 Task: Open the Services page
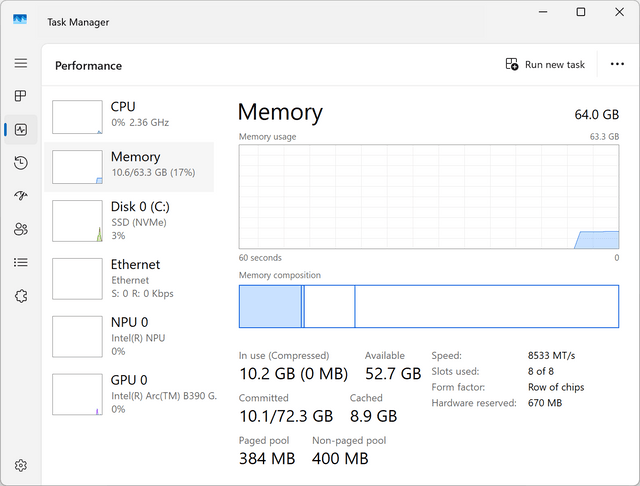[x=21, y=296]
